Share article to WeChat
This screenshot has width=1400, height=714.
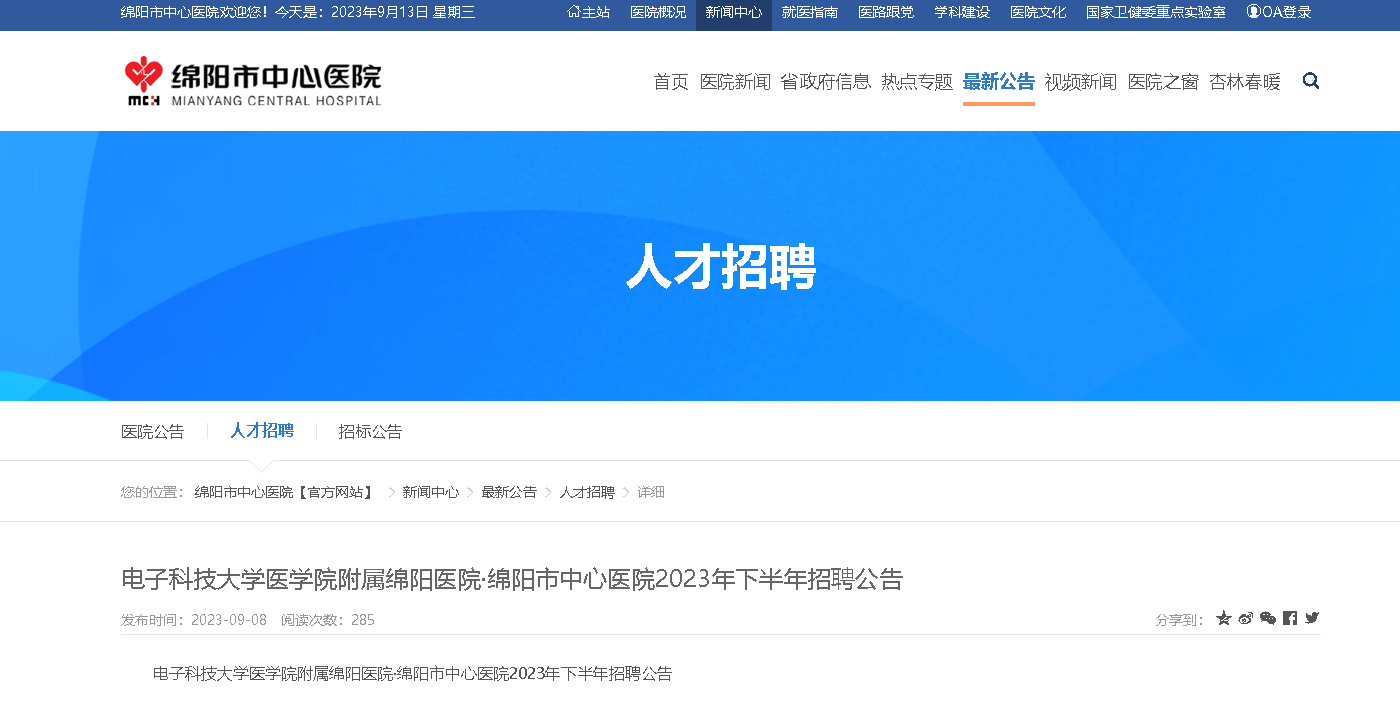click(x=1268, y=618)
